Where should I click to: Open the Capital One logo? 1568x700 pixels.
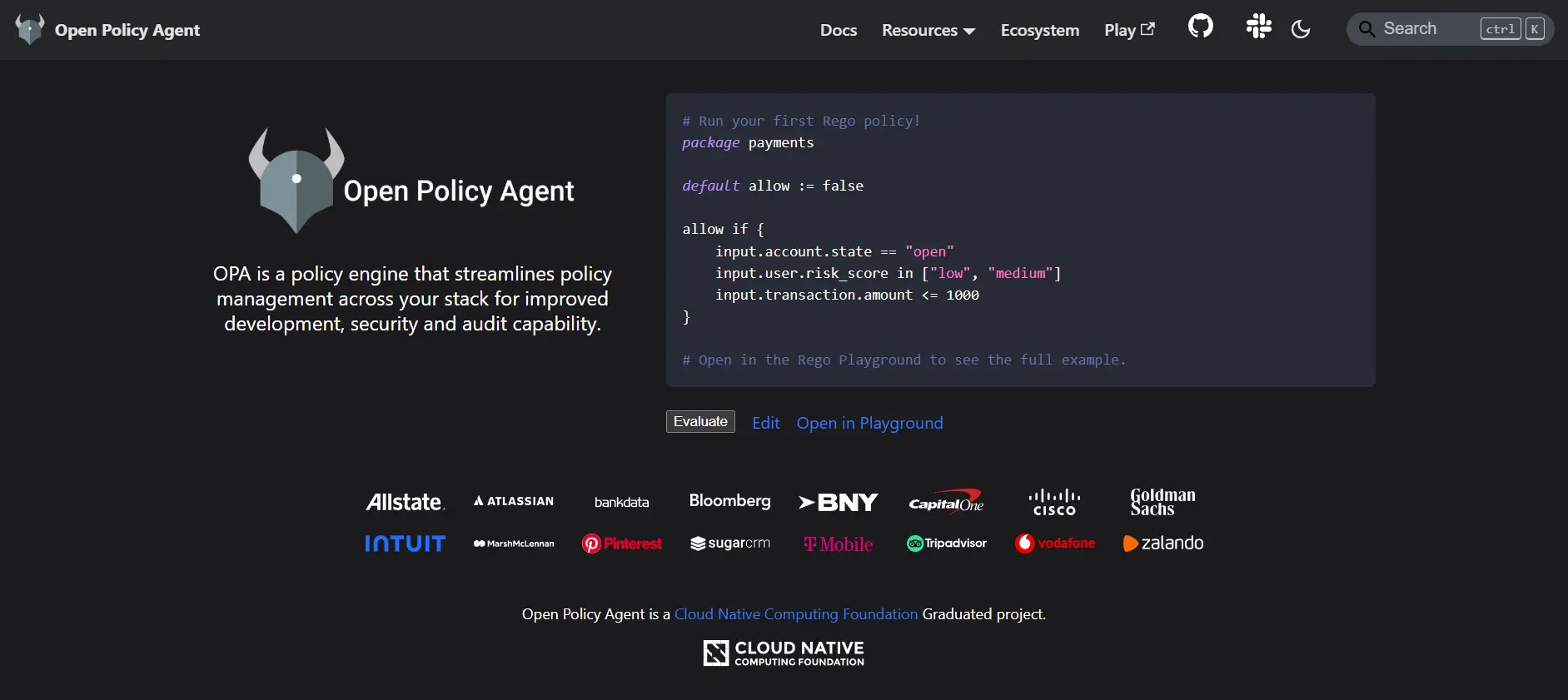click(x=947, y=501)
